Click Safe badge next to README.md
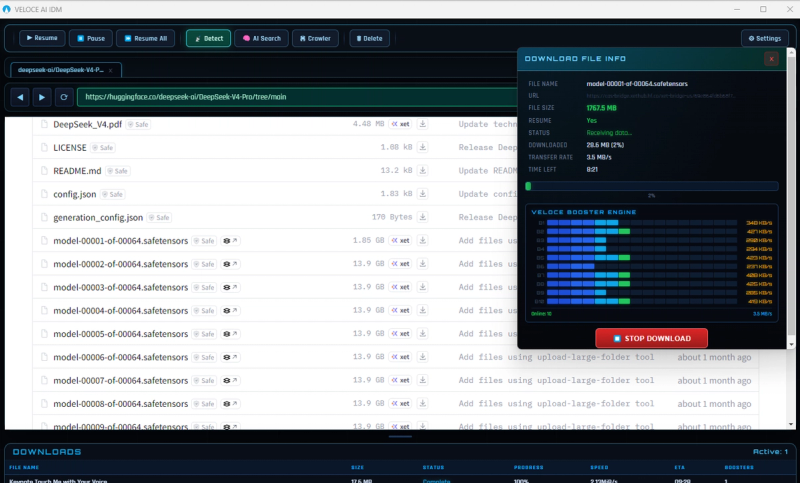This screenshot has height=483, width=800. tap(117, 171)
